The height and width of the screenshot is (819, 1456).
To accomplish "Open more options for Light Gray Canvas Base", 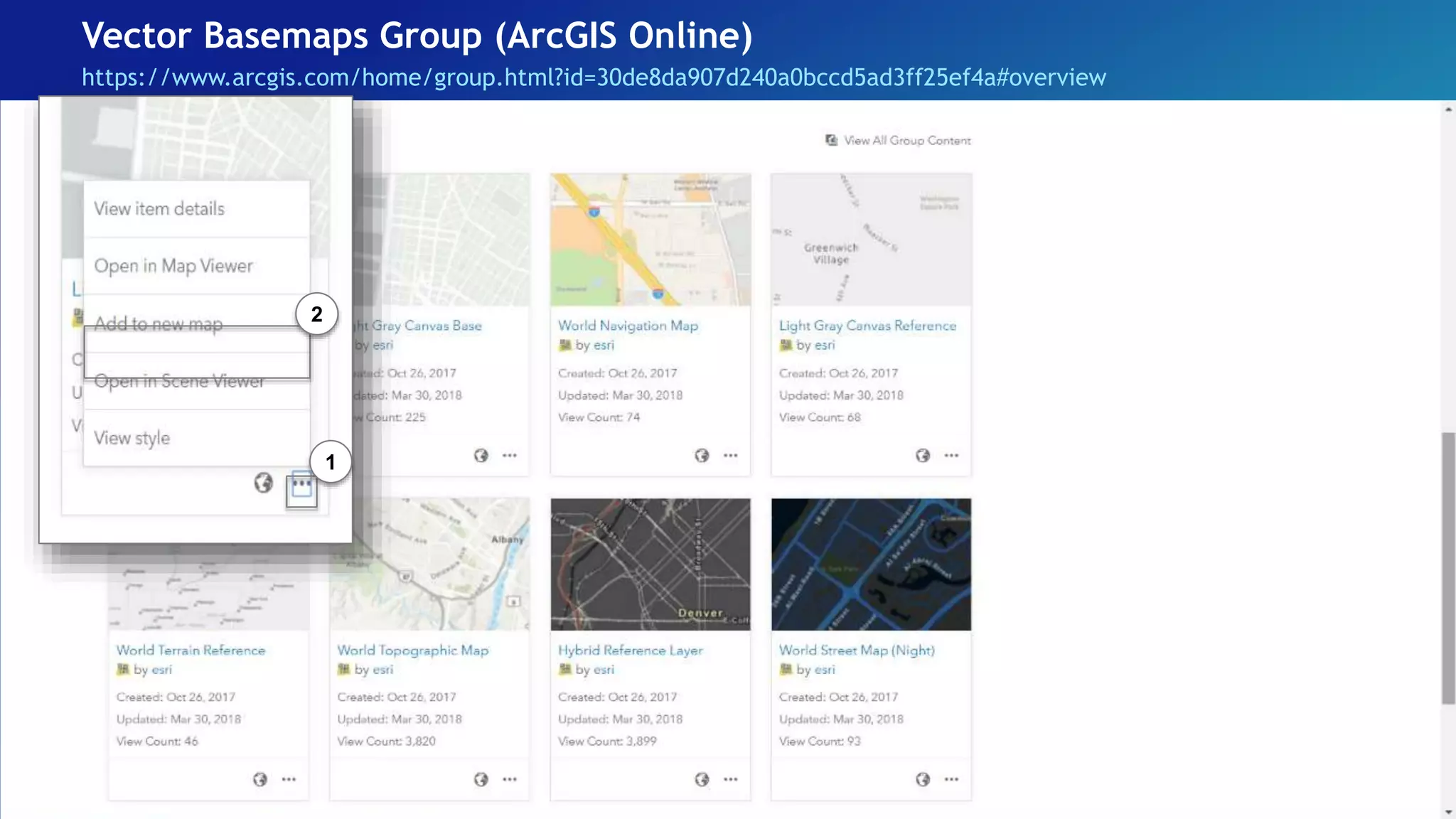I will click(x=510, y=455).
